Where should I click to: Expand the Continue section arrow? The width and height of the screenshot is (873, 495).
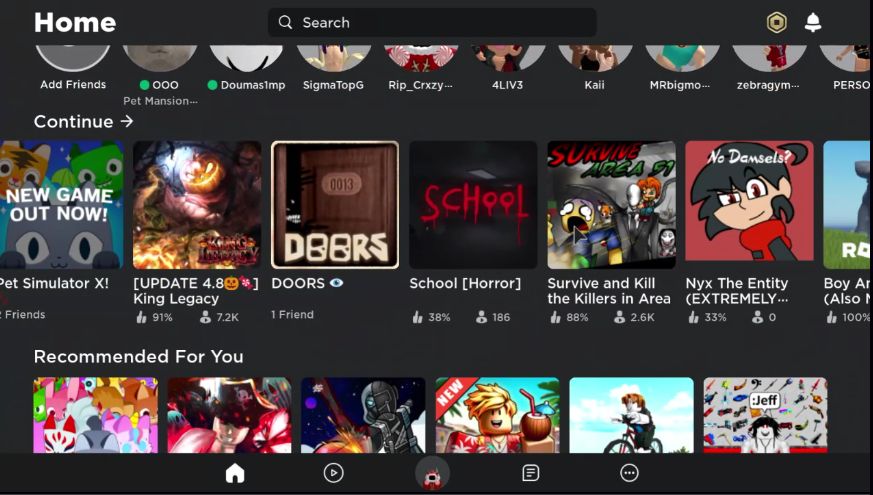[127, 121]
